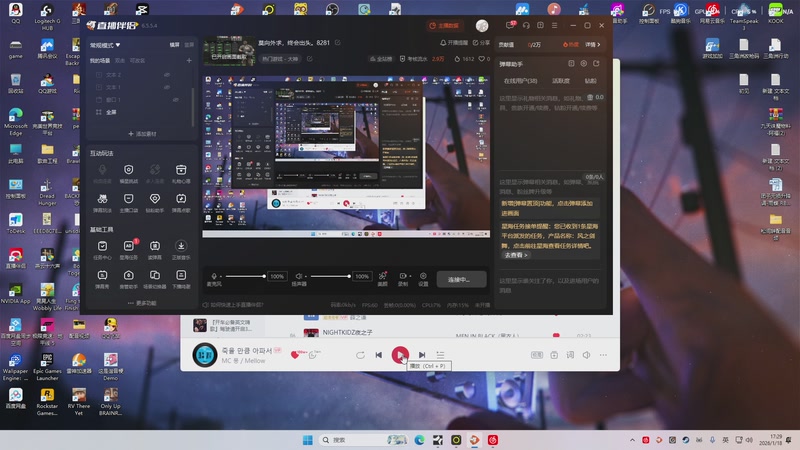
Task: Open the 场景切换器 tool
Action: click(155, 279)
